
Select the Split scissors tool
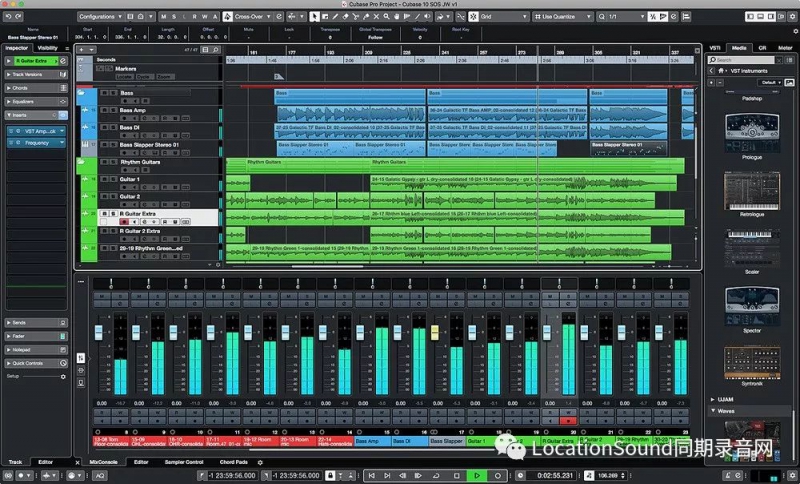356,16
